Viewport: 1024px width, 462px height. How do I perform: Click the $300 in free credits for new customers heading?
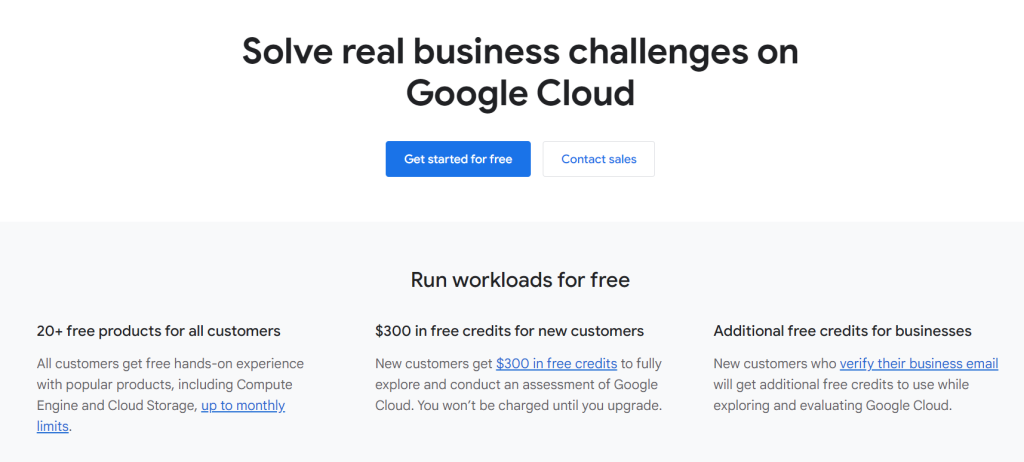coord(509,330)
